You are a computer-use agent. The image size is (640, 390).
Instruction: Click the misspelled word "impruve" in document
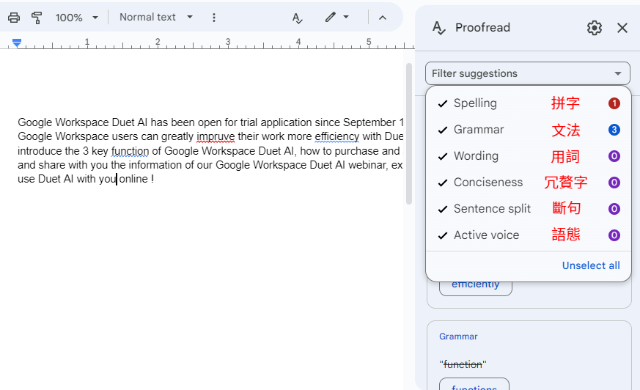216,136
